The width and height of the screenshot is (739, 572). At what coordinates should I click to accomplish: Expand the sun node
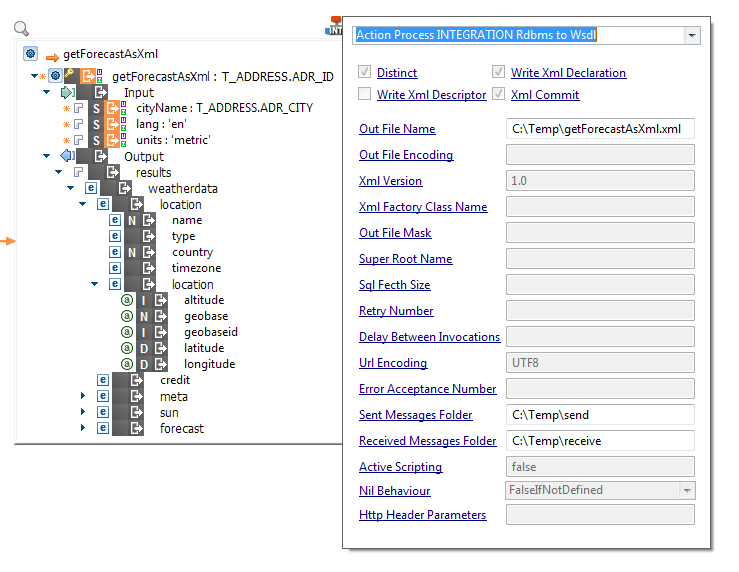83,412
